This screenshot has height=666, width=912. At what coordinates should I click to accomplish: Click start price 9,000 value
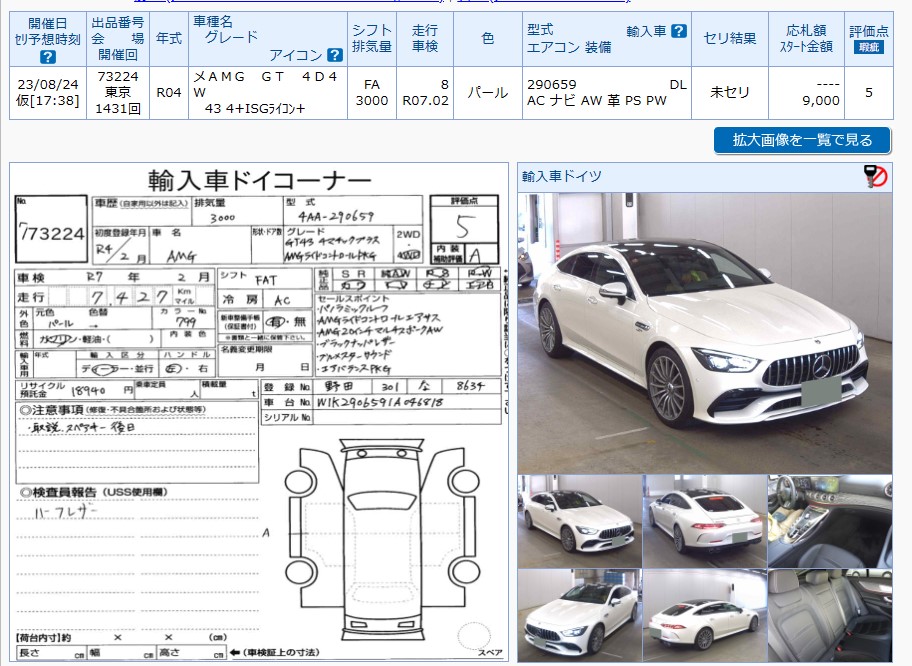pos(820,101)
